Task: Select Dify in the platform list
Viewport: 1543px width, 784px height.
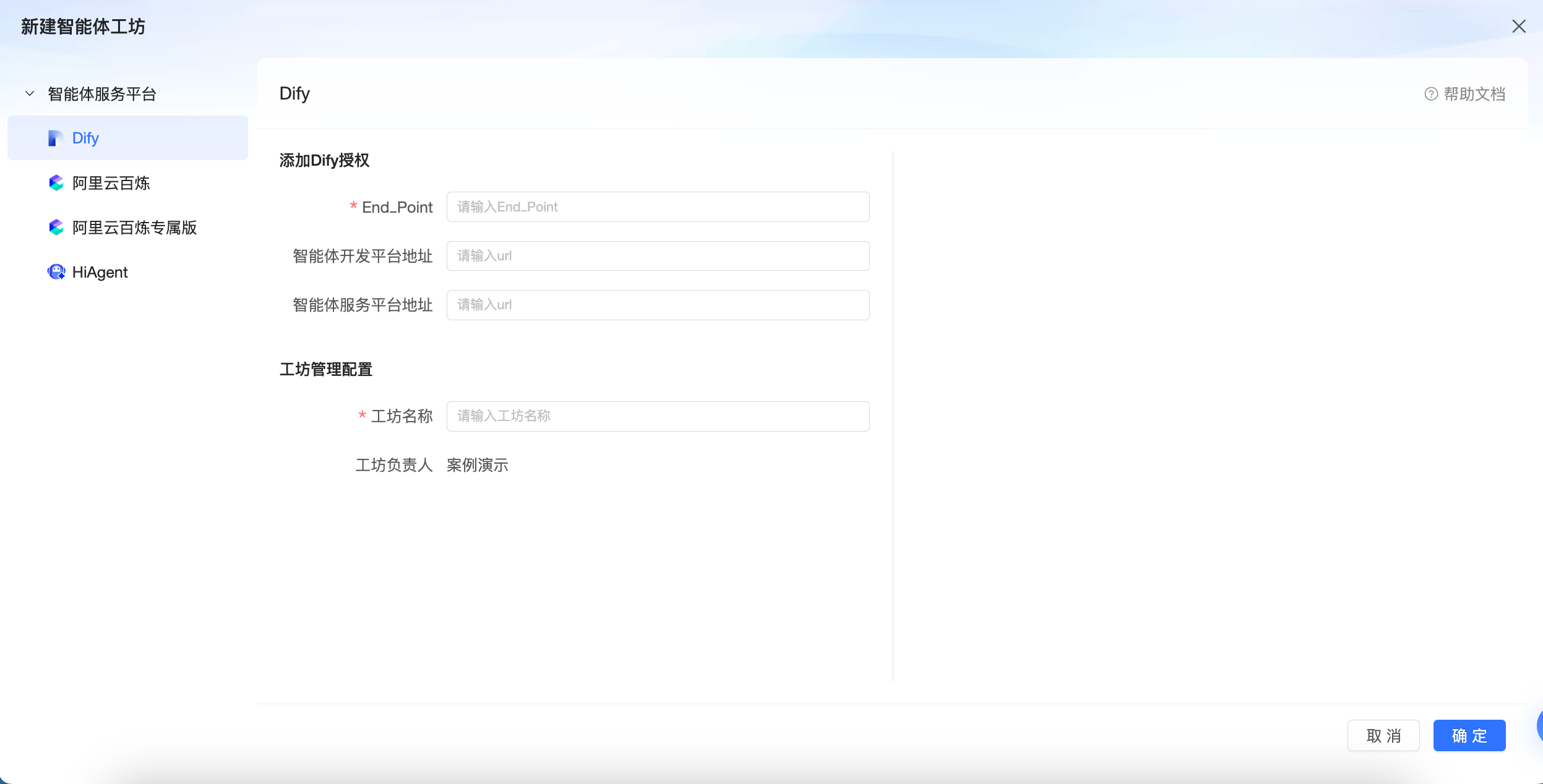Action: click(127, 138)
